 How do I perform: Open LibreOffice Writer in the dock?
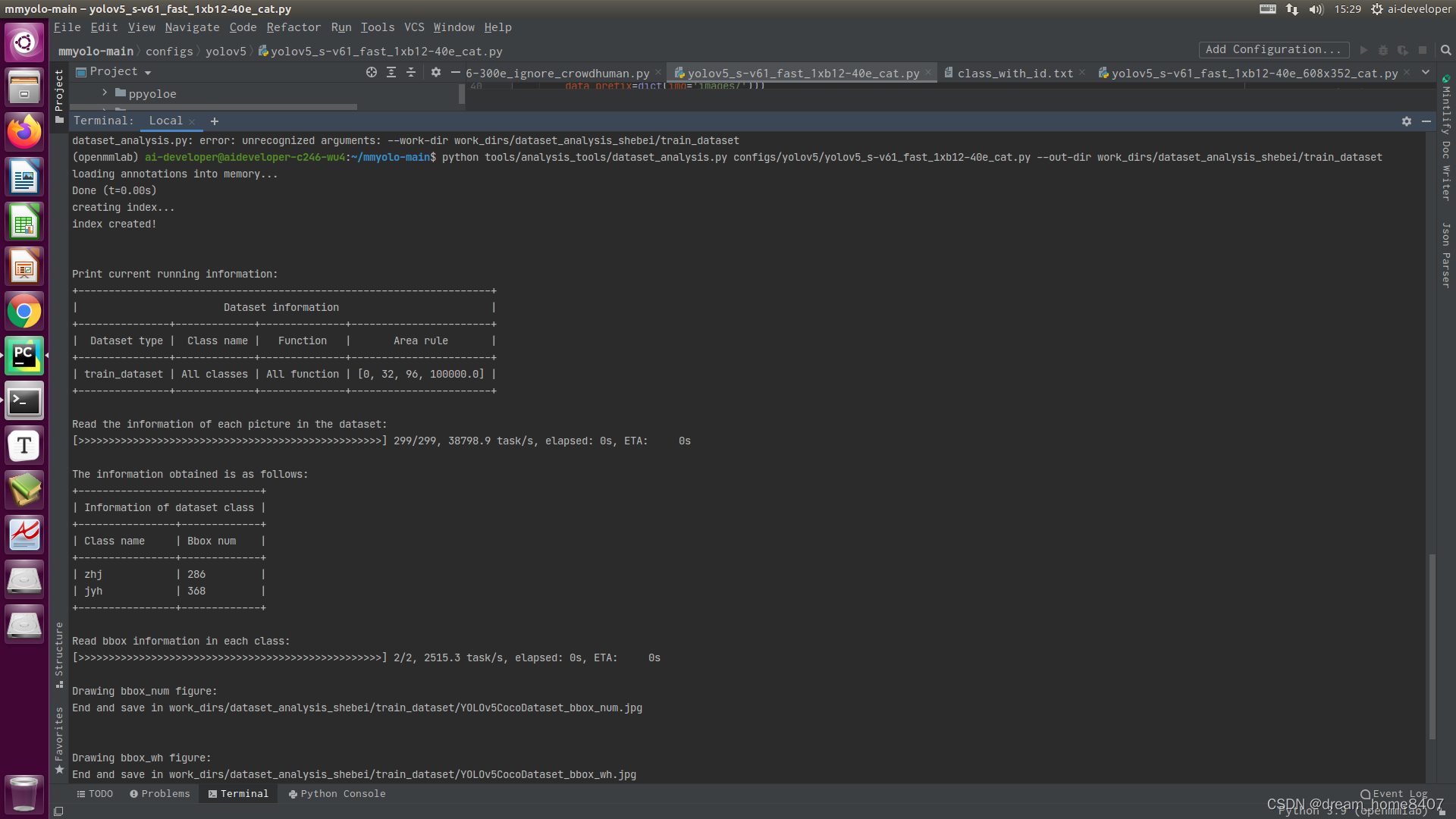coord(24,177)
